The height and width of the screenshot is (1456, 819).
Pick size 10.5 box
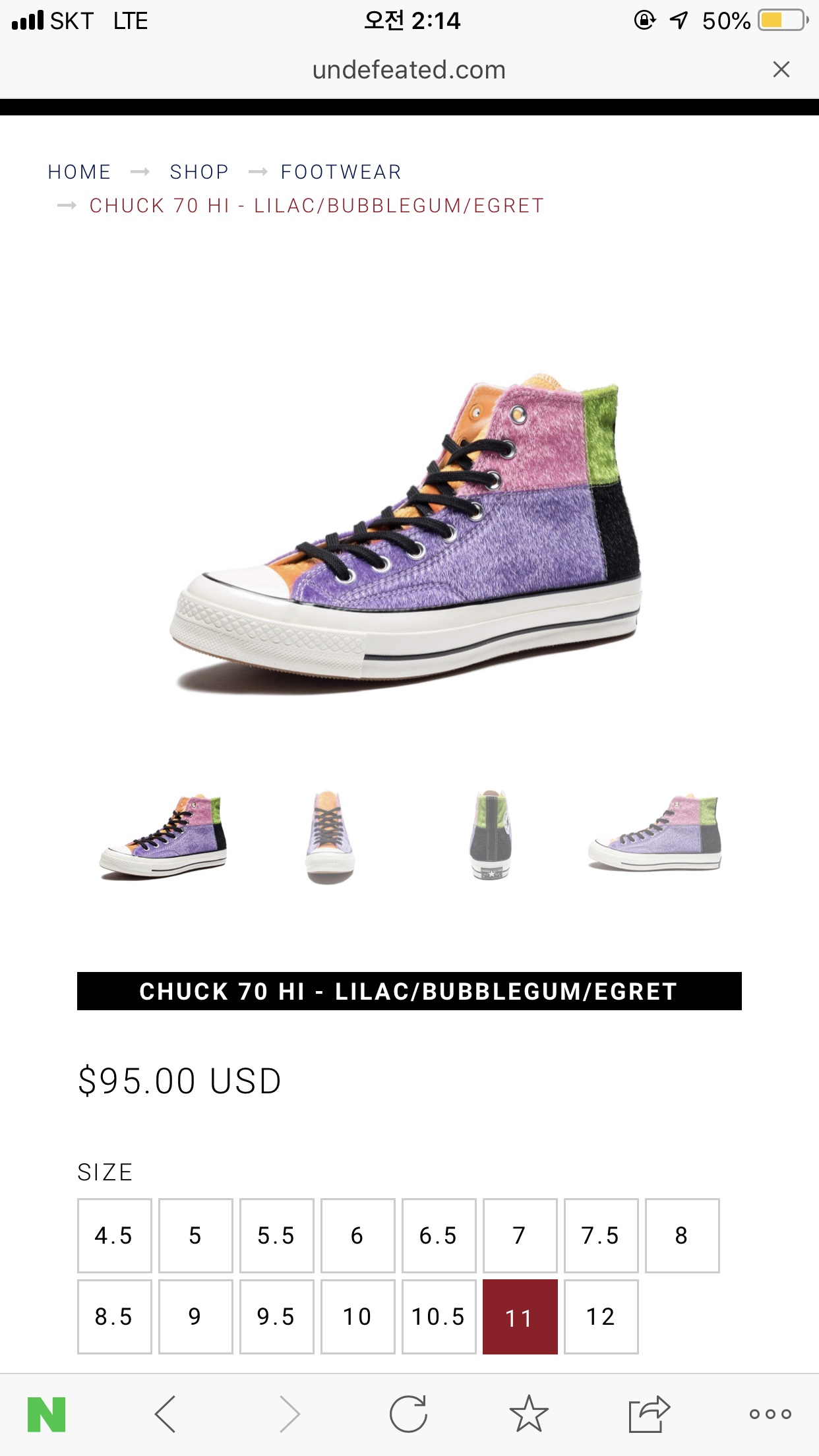[x=439, y=1317]
